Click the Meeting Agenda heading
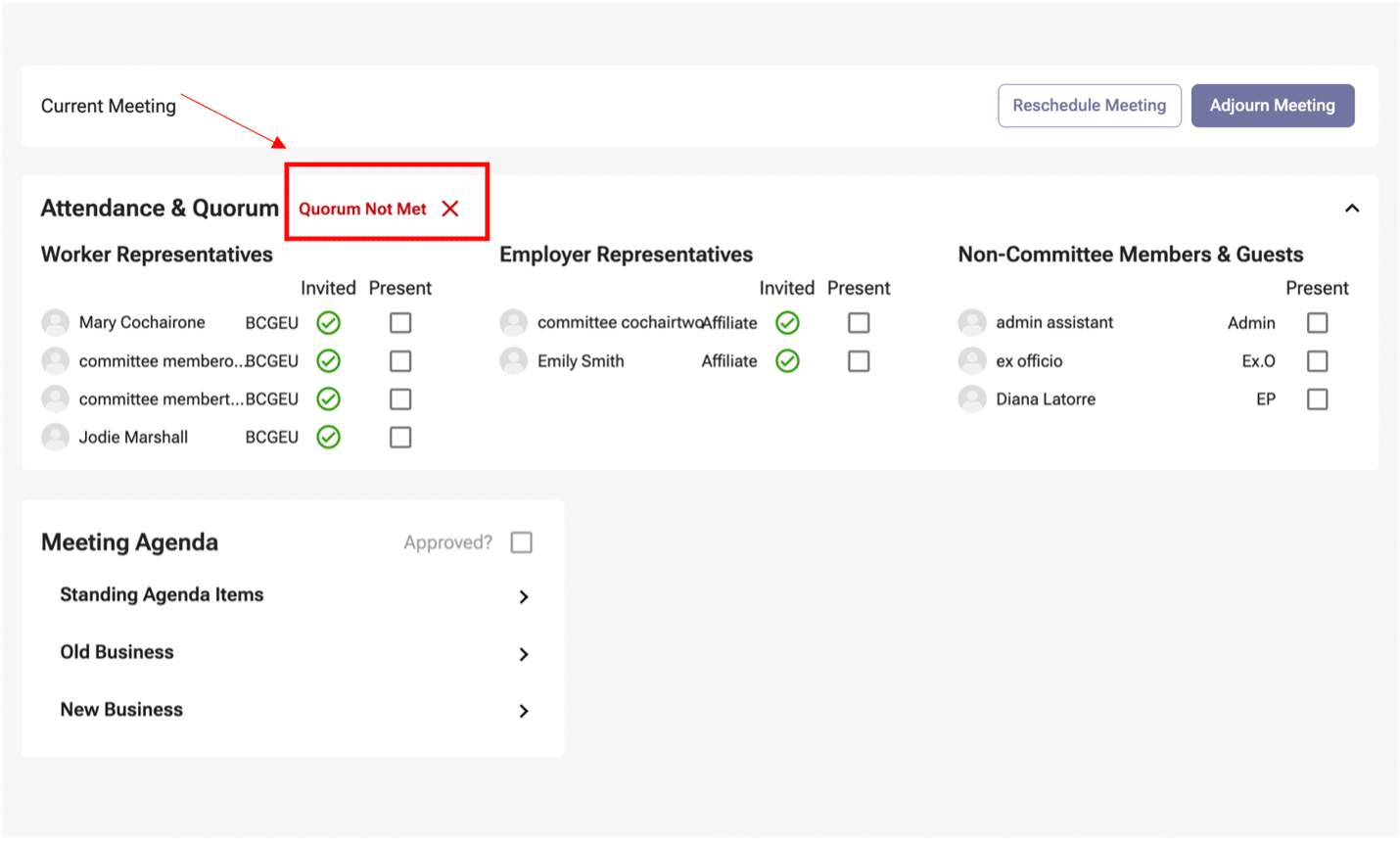Screen dimensions: 1400x843 pos(129,542)
